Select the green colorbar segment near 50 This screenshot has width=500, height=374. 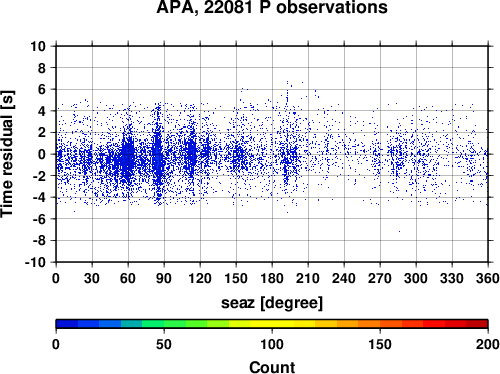(175, 324)
